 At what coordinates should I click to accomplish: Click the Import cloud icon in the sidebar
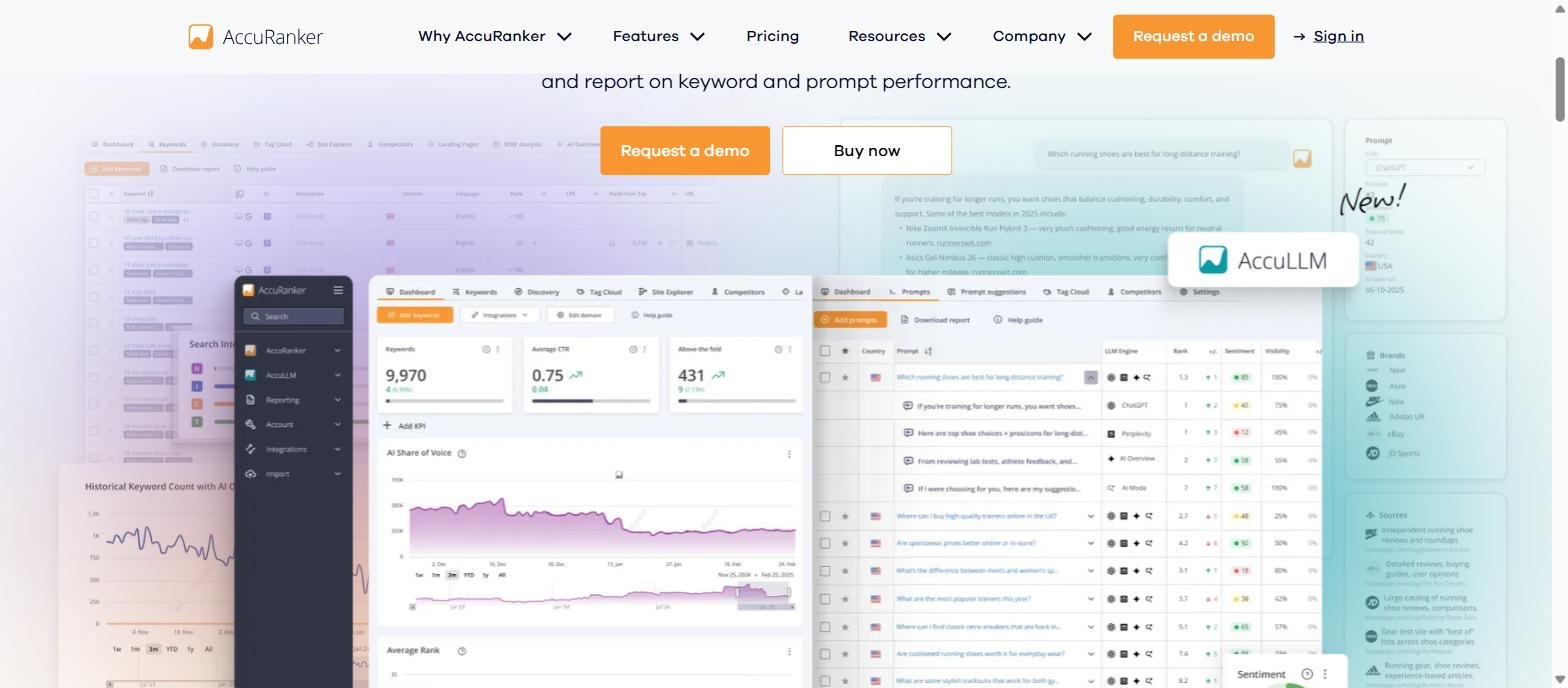click(x=250, y=474)
